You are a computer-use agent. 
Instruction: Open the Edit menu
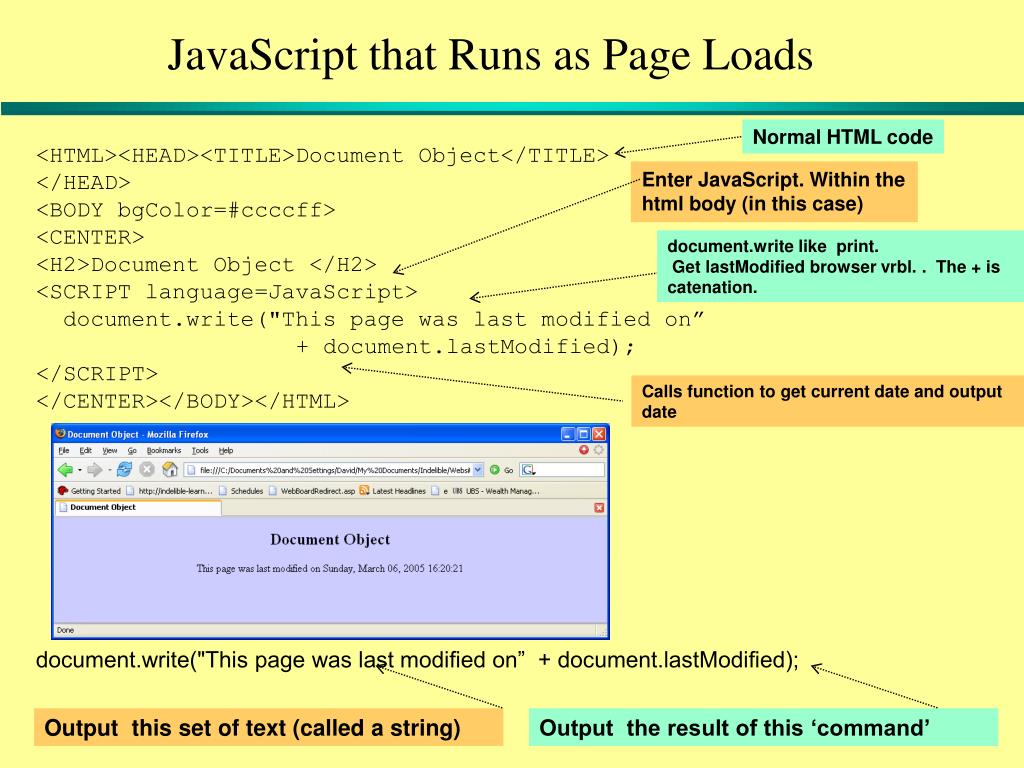click(x=86, y=451)
